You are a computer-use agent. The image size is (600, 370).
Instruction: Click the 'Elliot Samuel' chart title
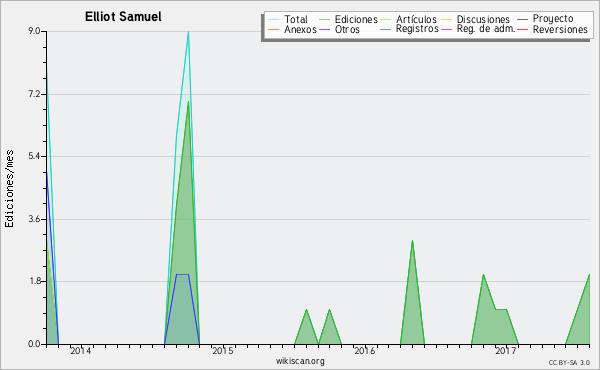click(123, 17)
